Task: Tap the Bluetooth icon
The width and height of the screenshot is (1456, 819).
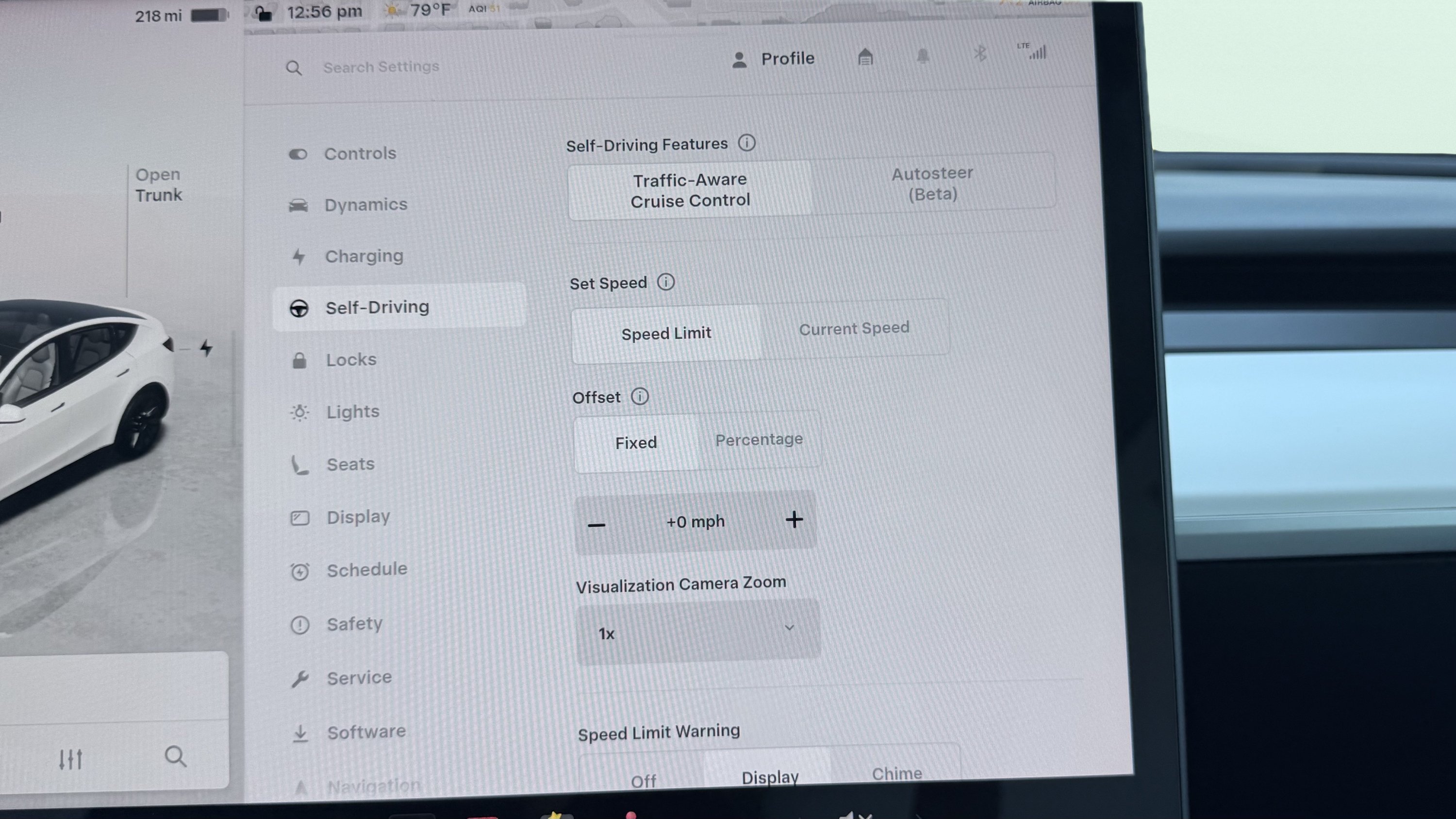Action: 980,54
